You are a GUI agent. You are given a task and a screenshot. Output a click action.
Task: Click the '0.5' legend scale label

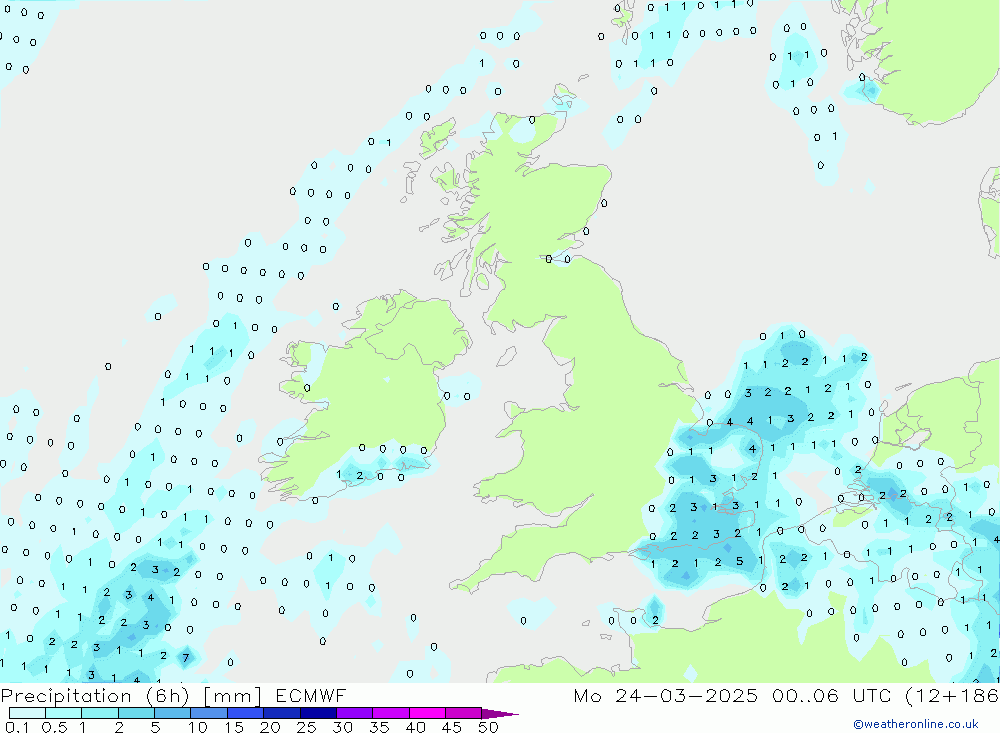[x=54, y=727]
